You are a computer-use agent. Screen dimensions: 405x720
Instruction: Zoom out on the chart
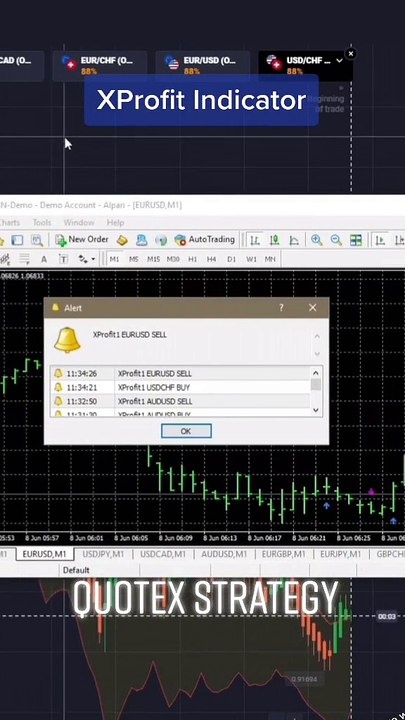tap(336, 240)
